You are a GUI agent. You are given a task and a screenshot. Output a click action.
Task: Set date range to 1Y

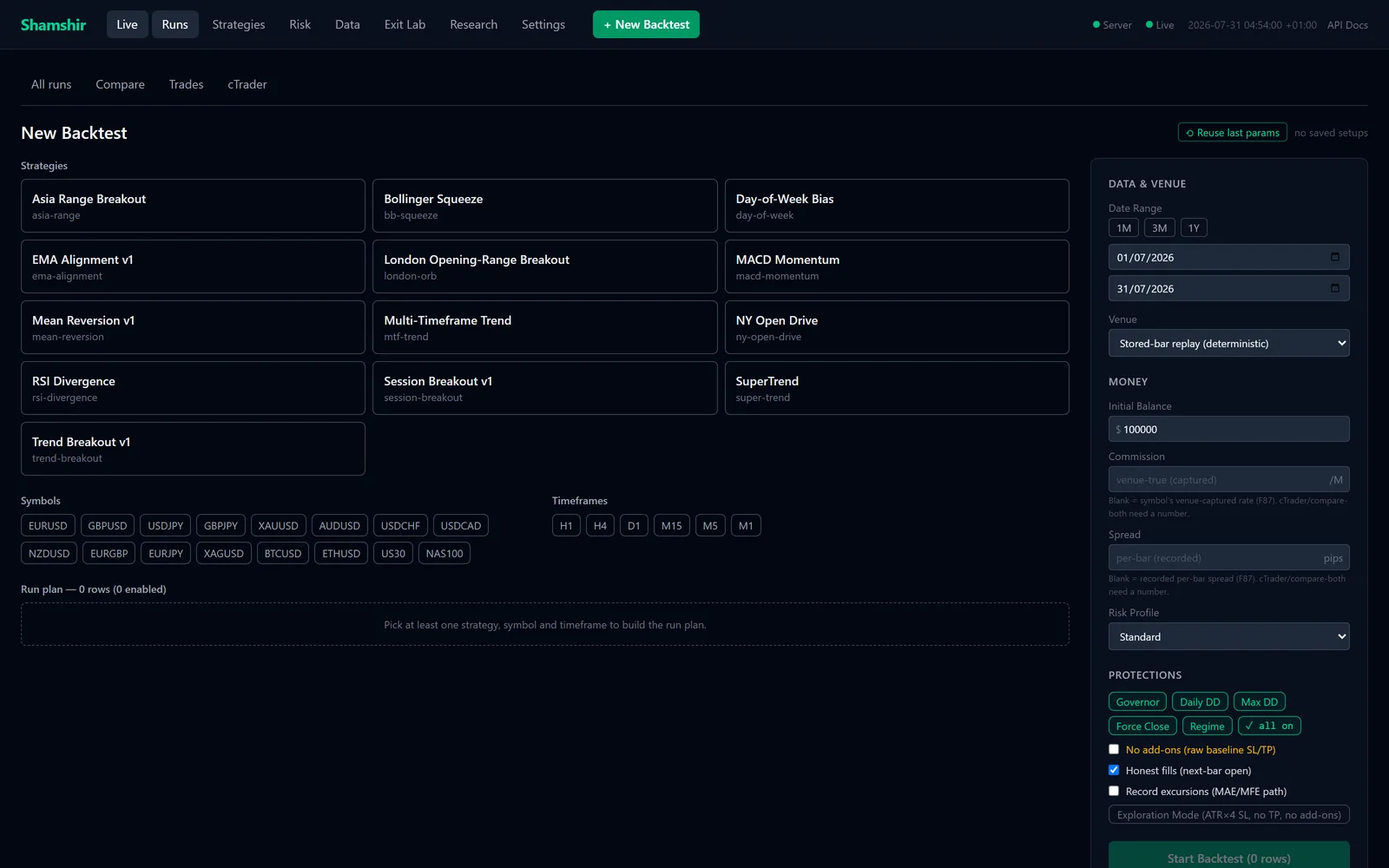point(1194,227)
